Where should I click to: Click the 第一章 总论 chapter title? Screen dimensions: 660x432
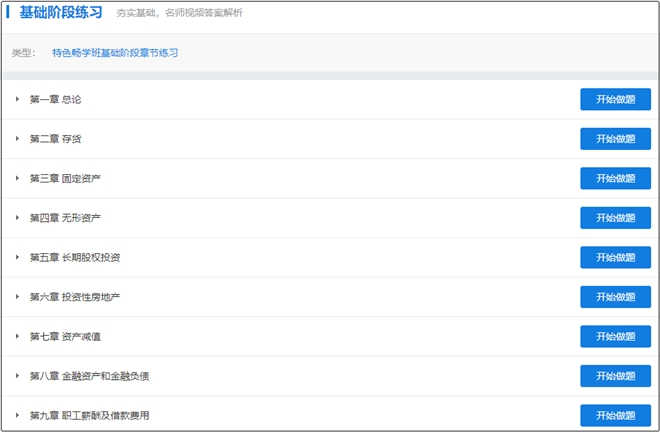(55, 99)
